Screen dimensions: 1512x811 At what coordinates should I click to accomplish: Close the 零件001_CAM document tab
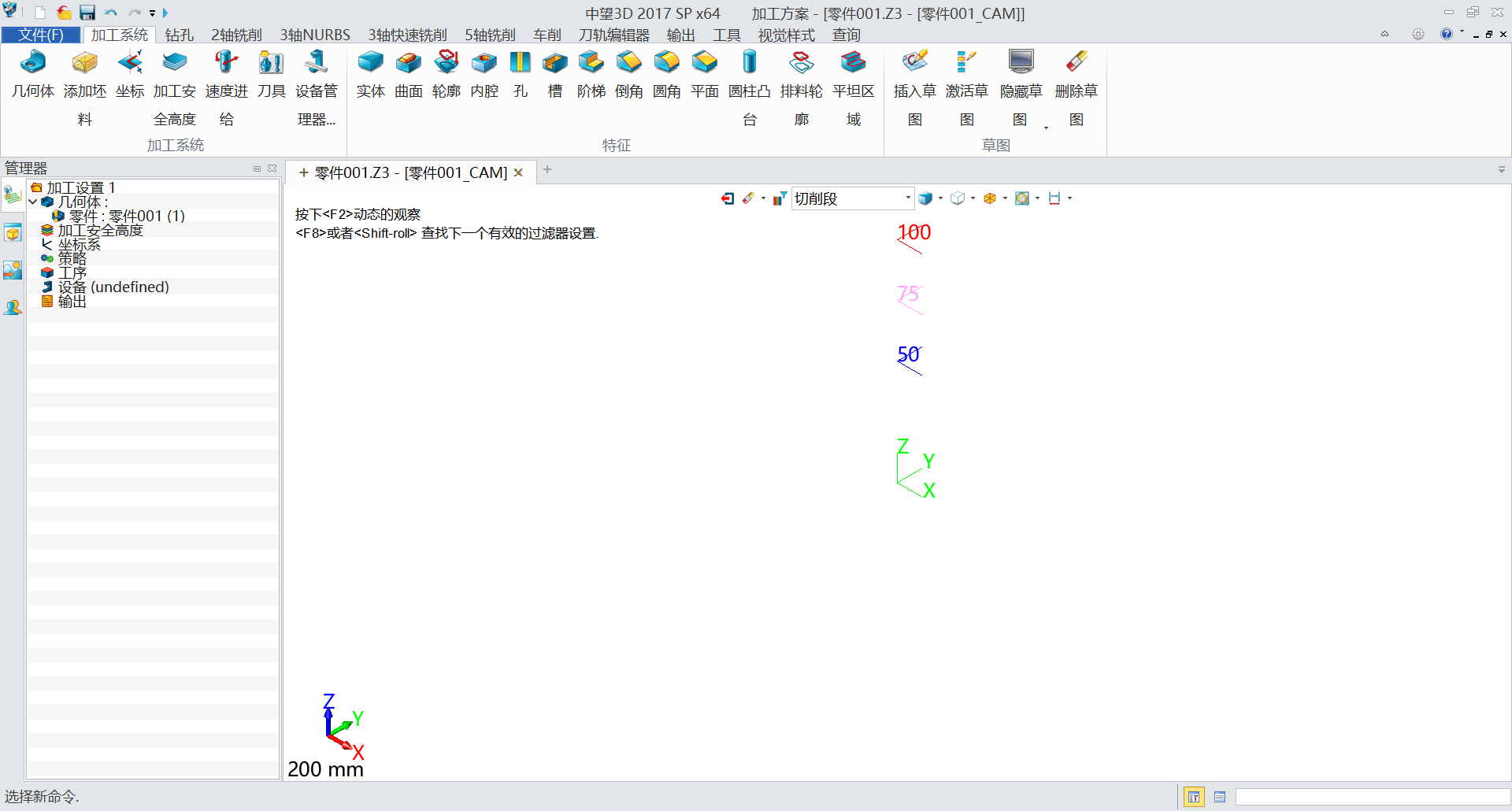click(x=518, y=172)
